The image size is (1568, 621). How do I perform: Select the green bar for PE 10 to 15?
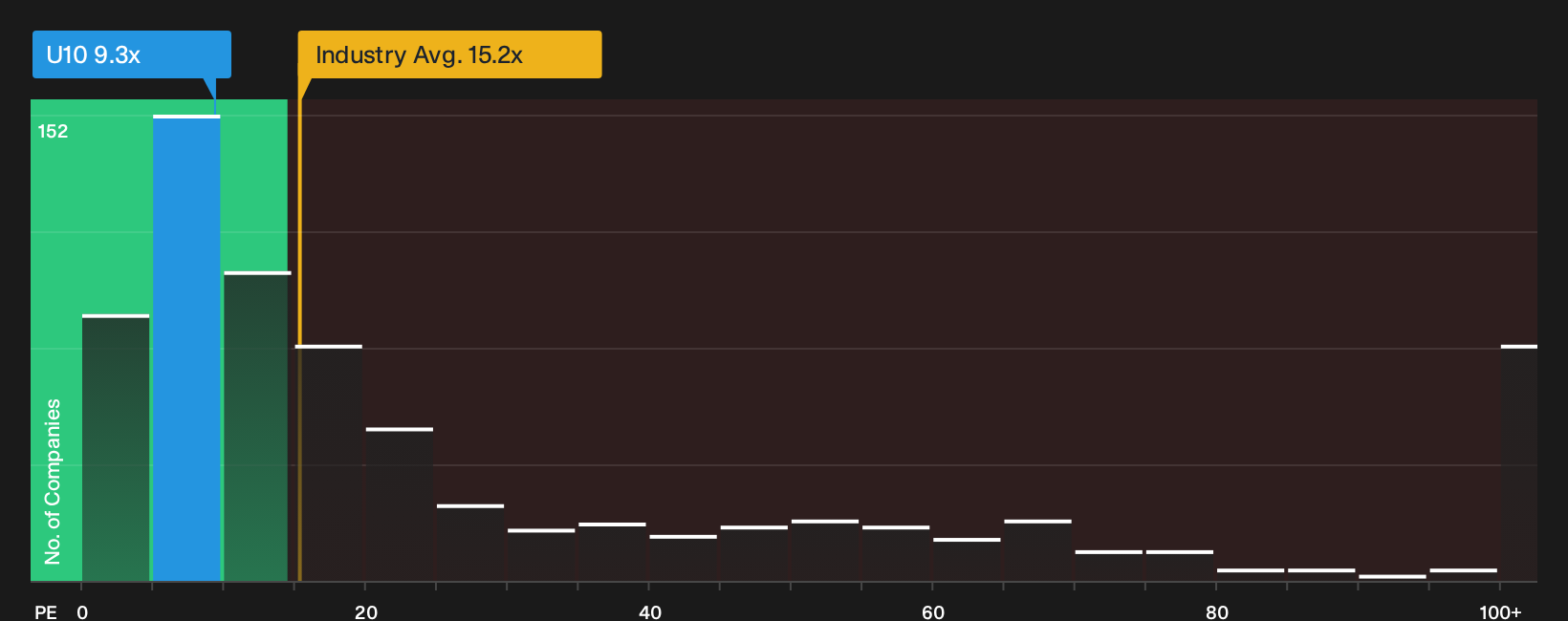coord(256,426)
